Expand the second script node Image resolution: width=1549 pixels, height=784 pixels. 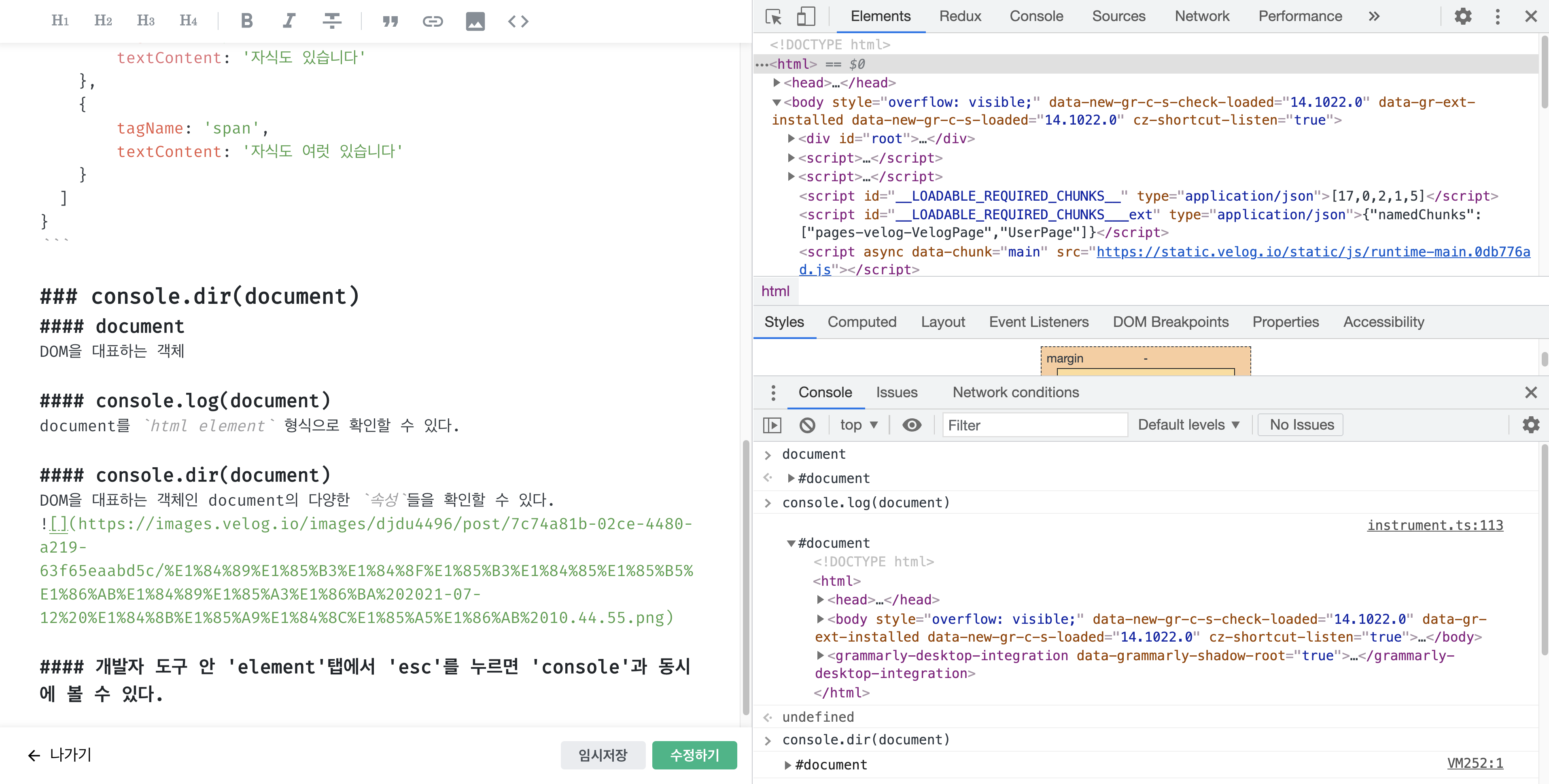pos(792,177)
